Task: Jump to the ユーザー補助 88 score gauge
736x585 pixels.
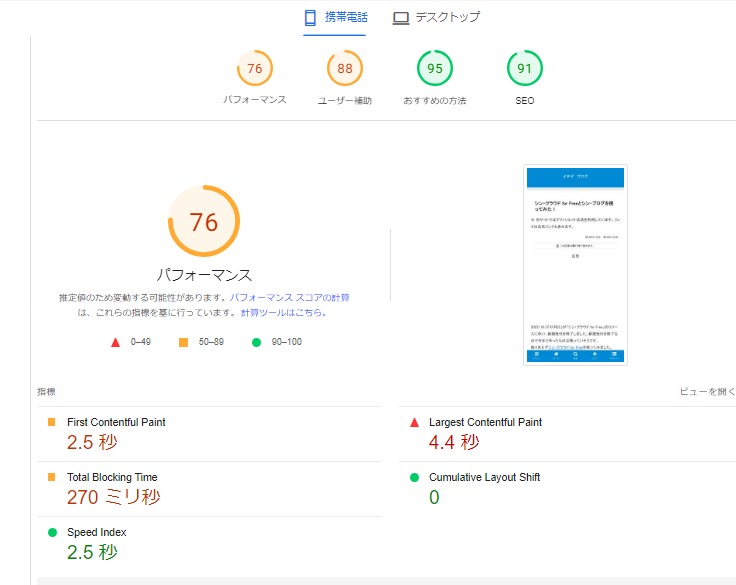Action: 345,69
